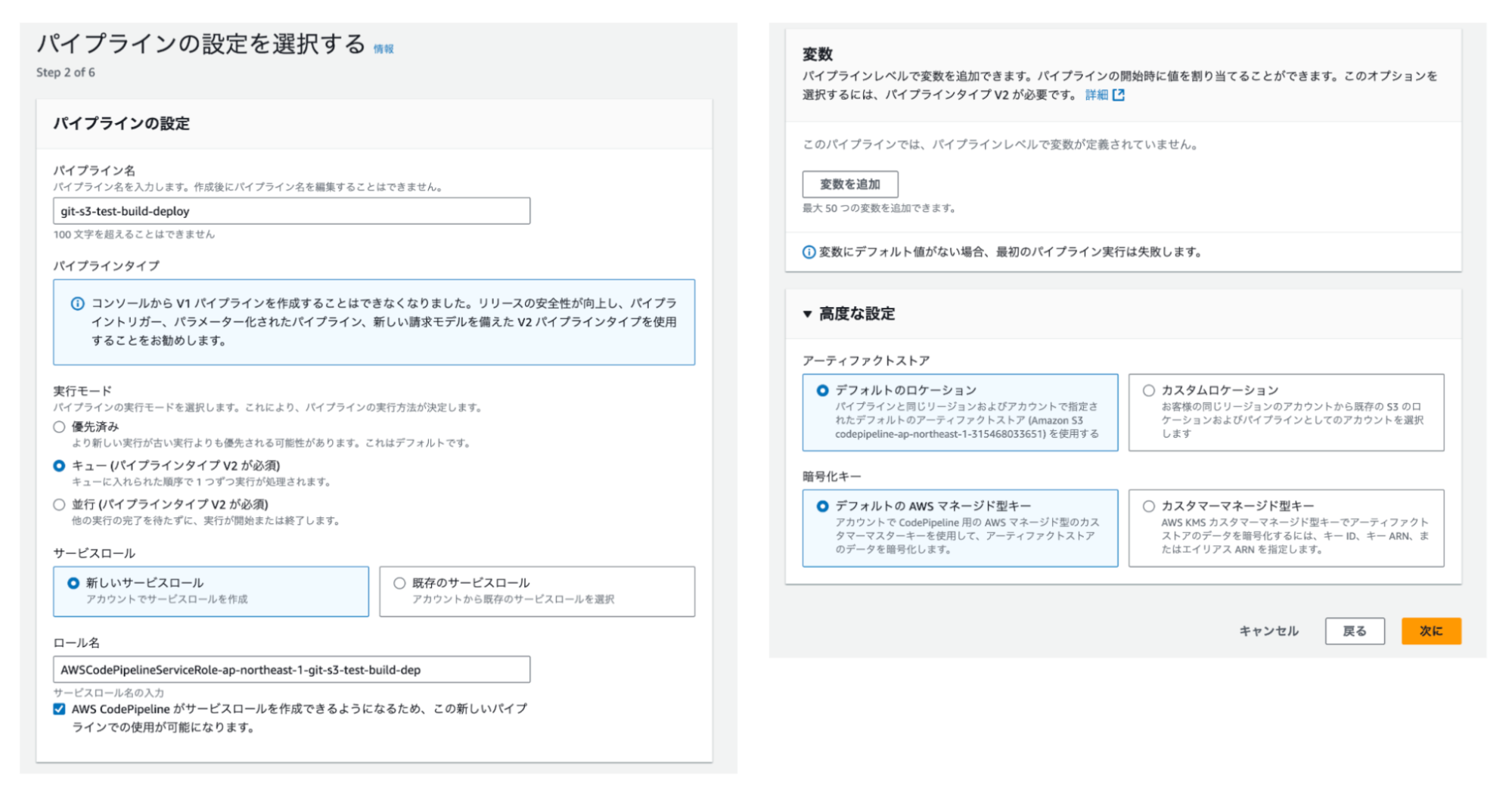Select the 並行 execution mode radio
This screenshot has height=797, width=1512.
[x=59, y=504]
